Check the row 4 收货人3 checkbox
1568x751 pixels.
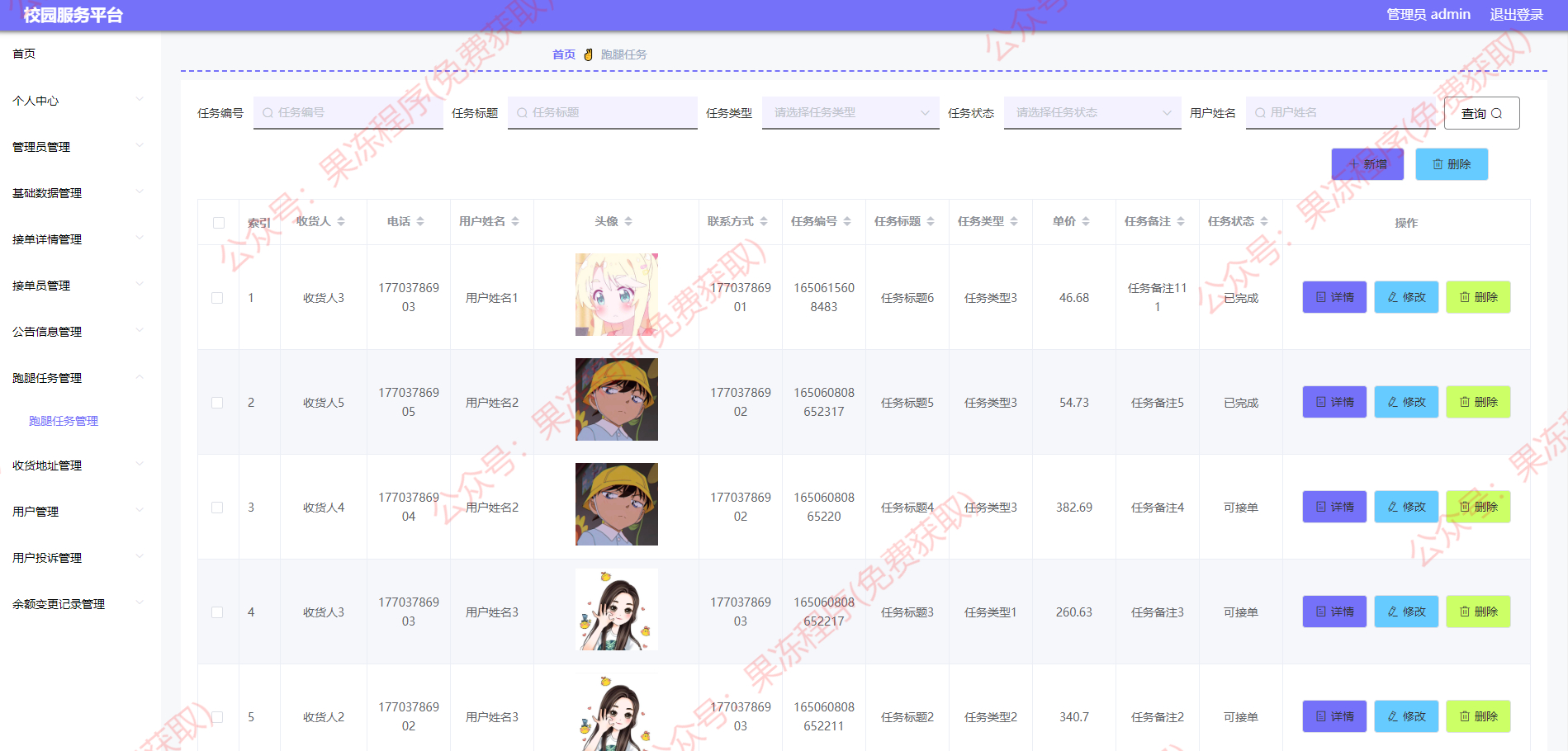coord(217,612)
